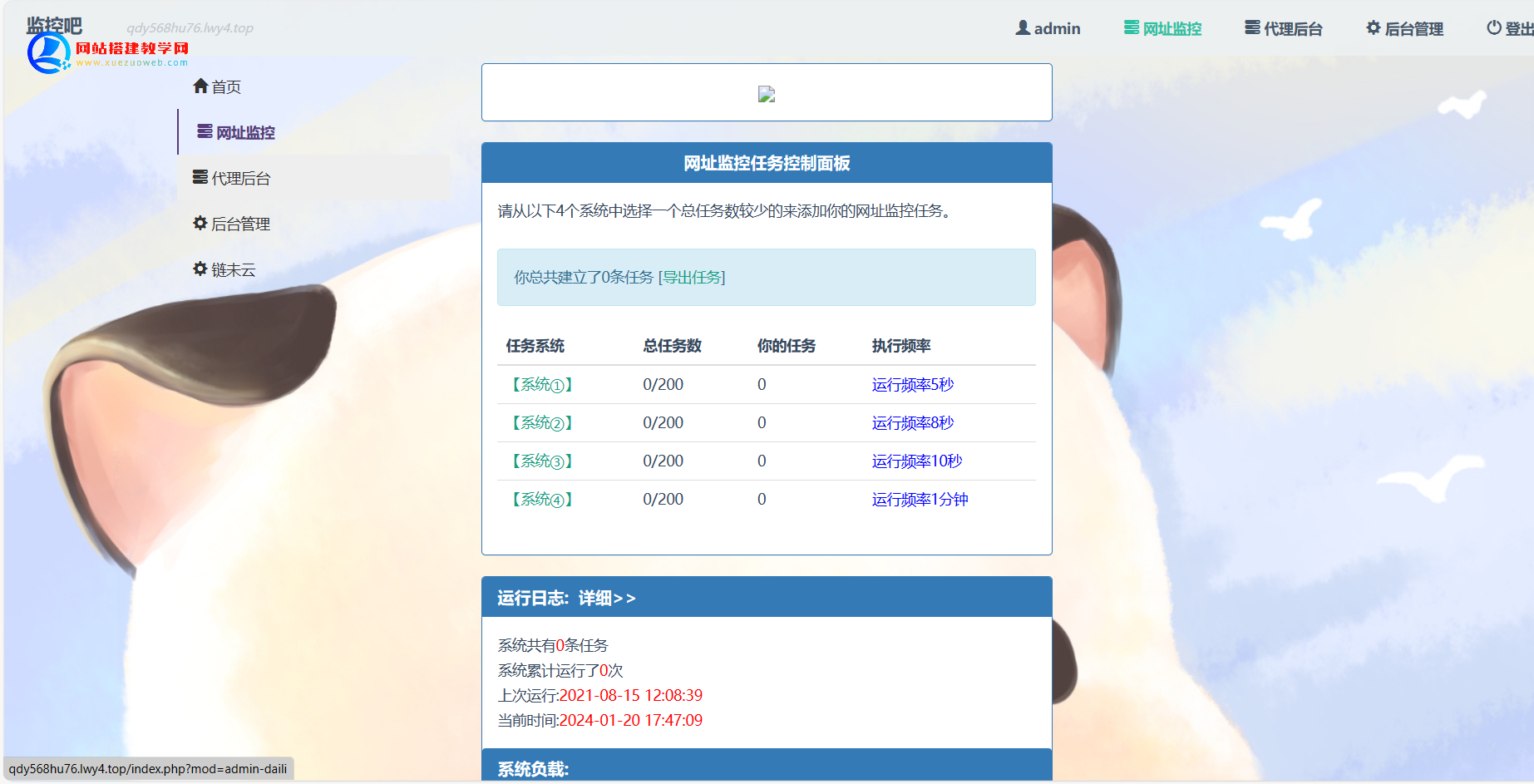Click the server icon beside sidebar 网址监控

205,131
